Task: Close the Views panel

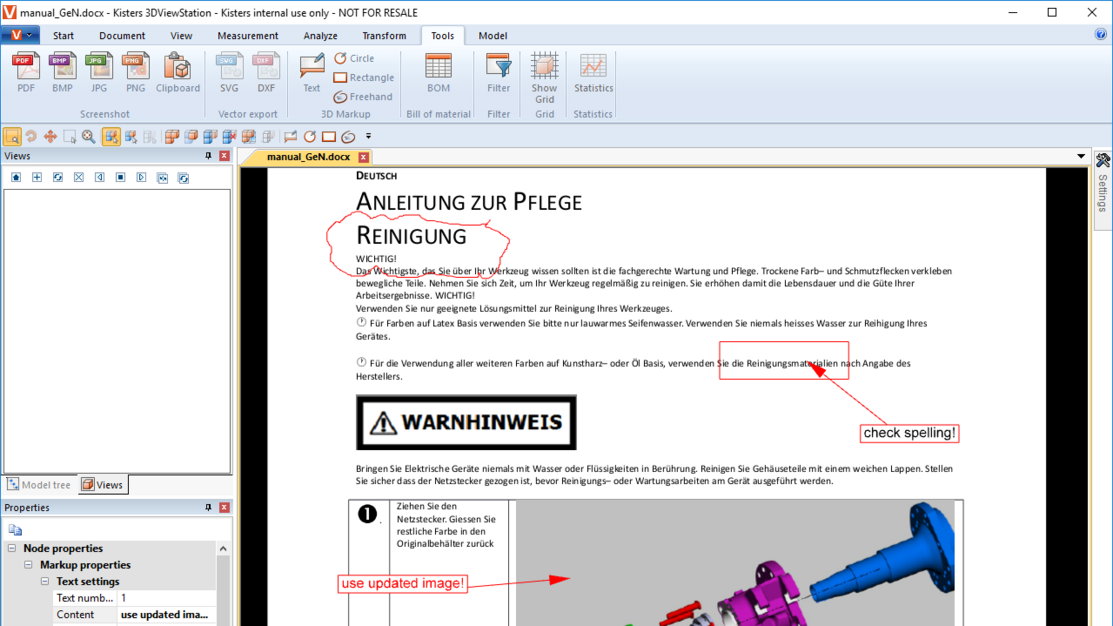Action: [224, 156]
